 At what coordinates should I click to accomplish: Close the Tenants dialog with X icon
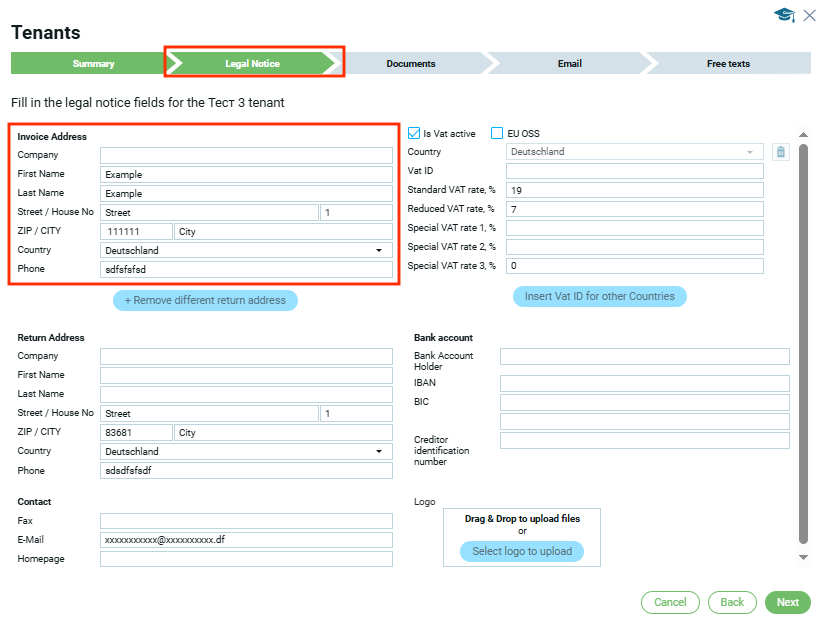point(810,15)
